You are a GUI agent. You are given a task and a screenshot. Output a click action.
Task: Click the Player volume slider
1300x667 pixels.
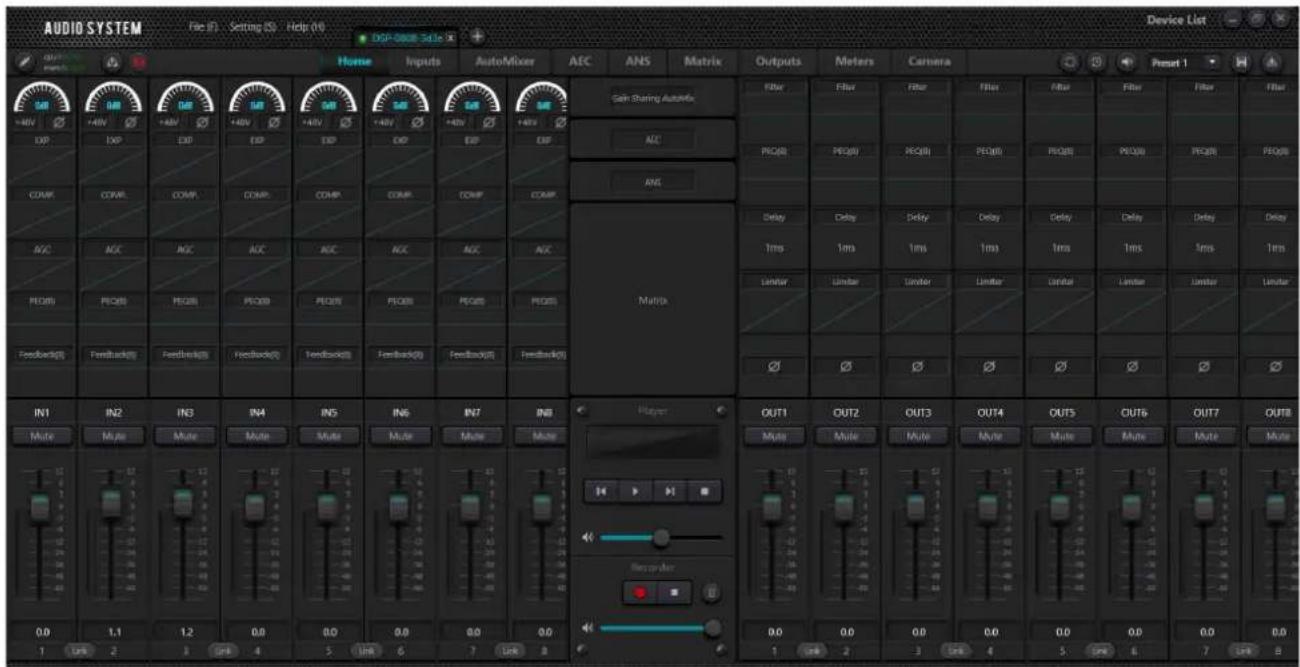coord(662,537)
